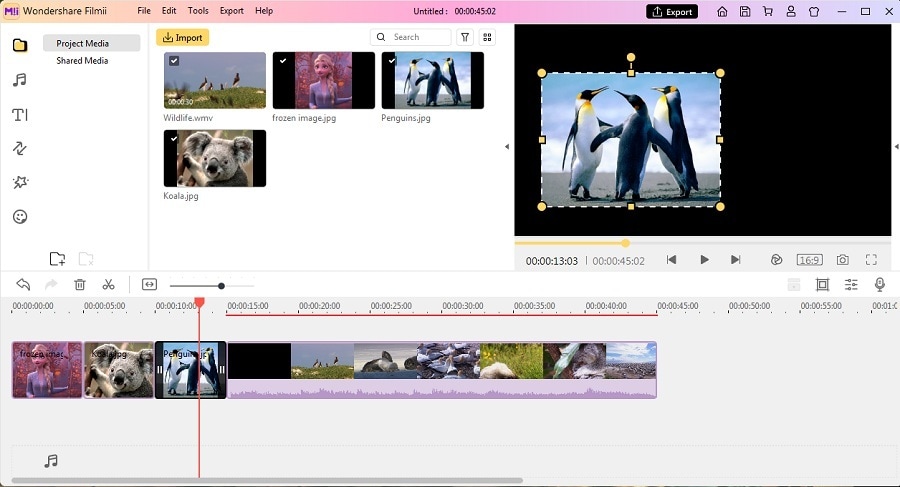Screen dimensions: 900x487
Task: Open the Audio music note sidebar icon
Action: (20, 80)
